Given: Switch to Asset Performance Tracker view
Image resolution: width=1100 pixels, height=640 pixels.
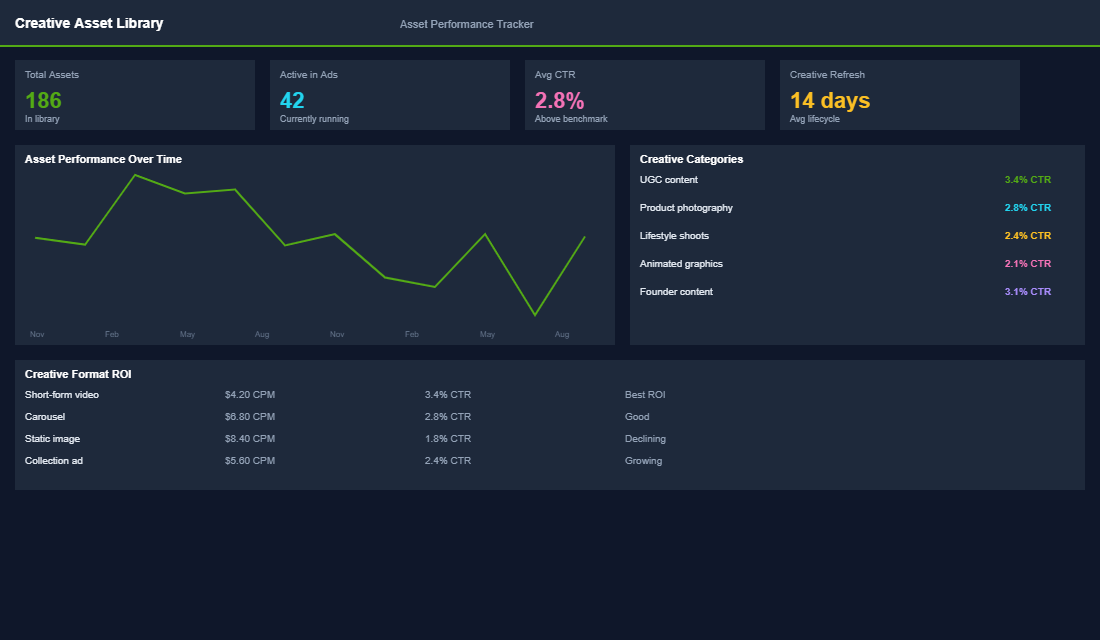Looking at the screenshot, I should (x=466, y=23).
